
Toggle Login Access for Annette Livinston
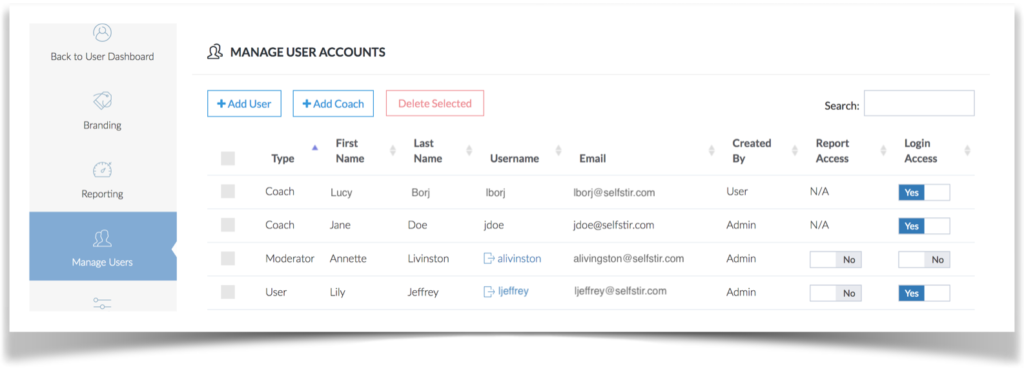[924, 259]
